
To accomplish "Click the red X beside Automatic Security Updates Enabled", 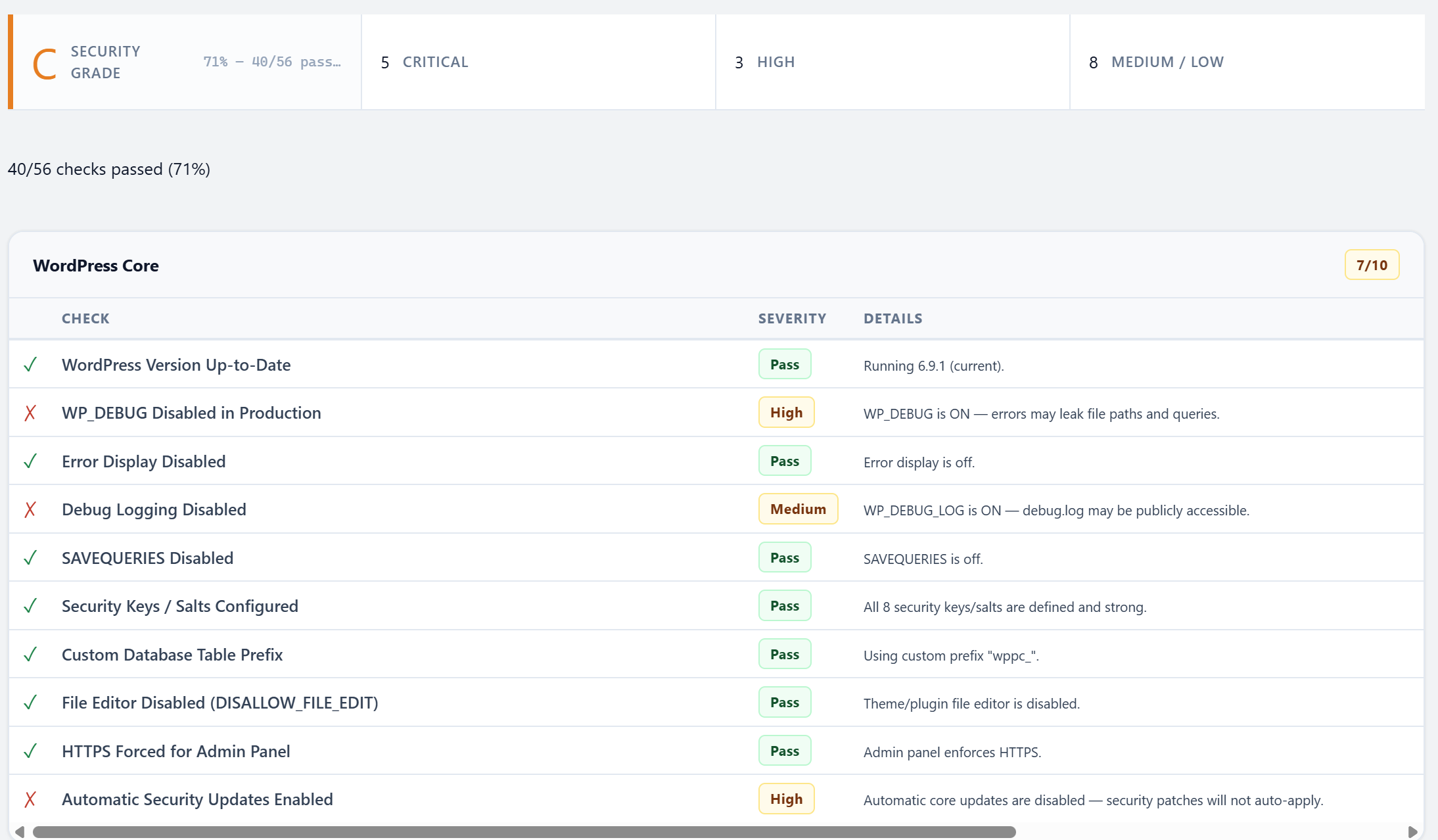I will 30,799.
